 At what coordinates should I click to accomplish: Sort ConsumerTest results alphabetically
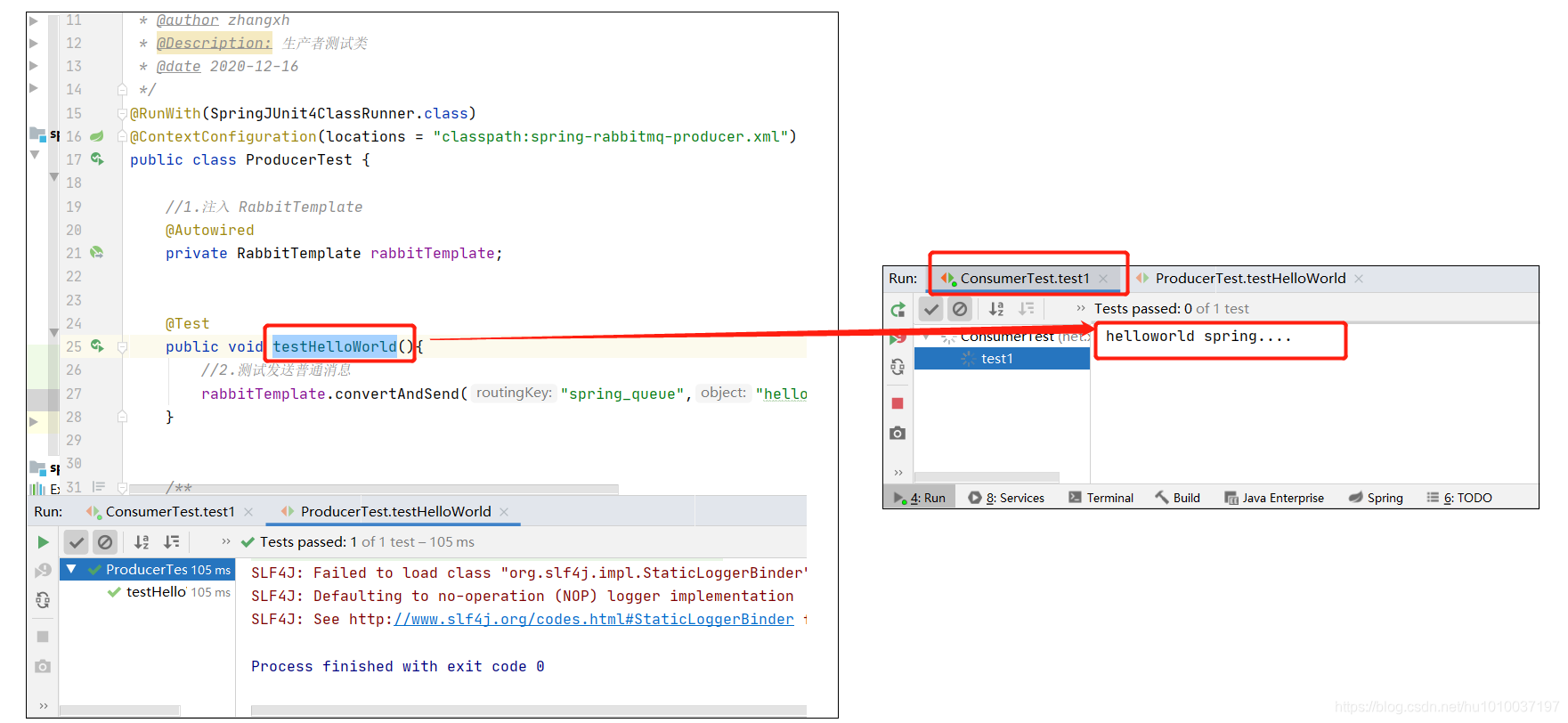996,309
